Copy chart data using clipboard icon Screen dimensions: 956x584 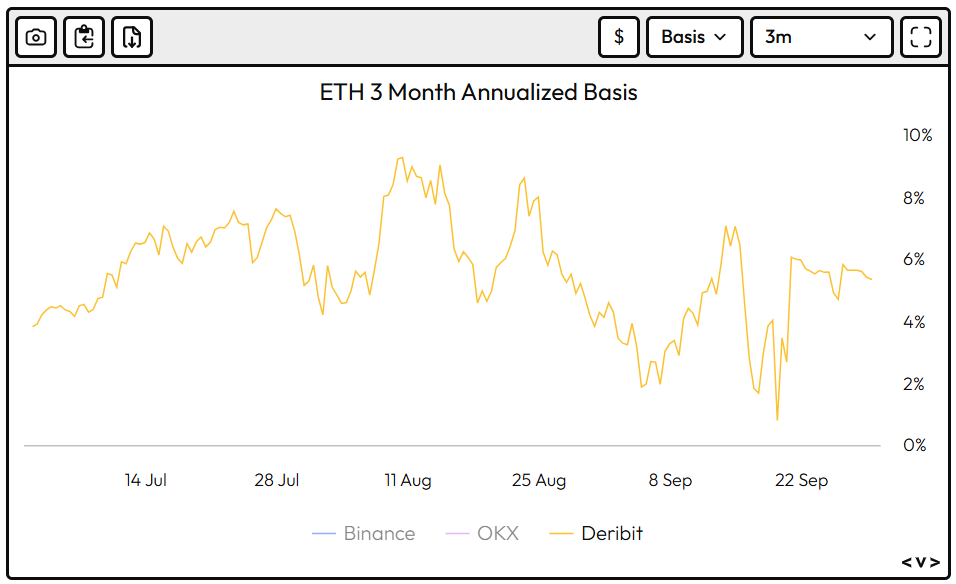[84, 37]
